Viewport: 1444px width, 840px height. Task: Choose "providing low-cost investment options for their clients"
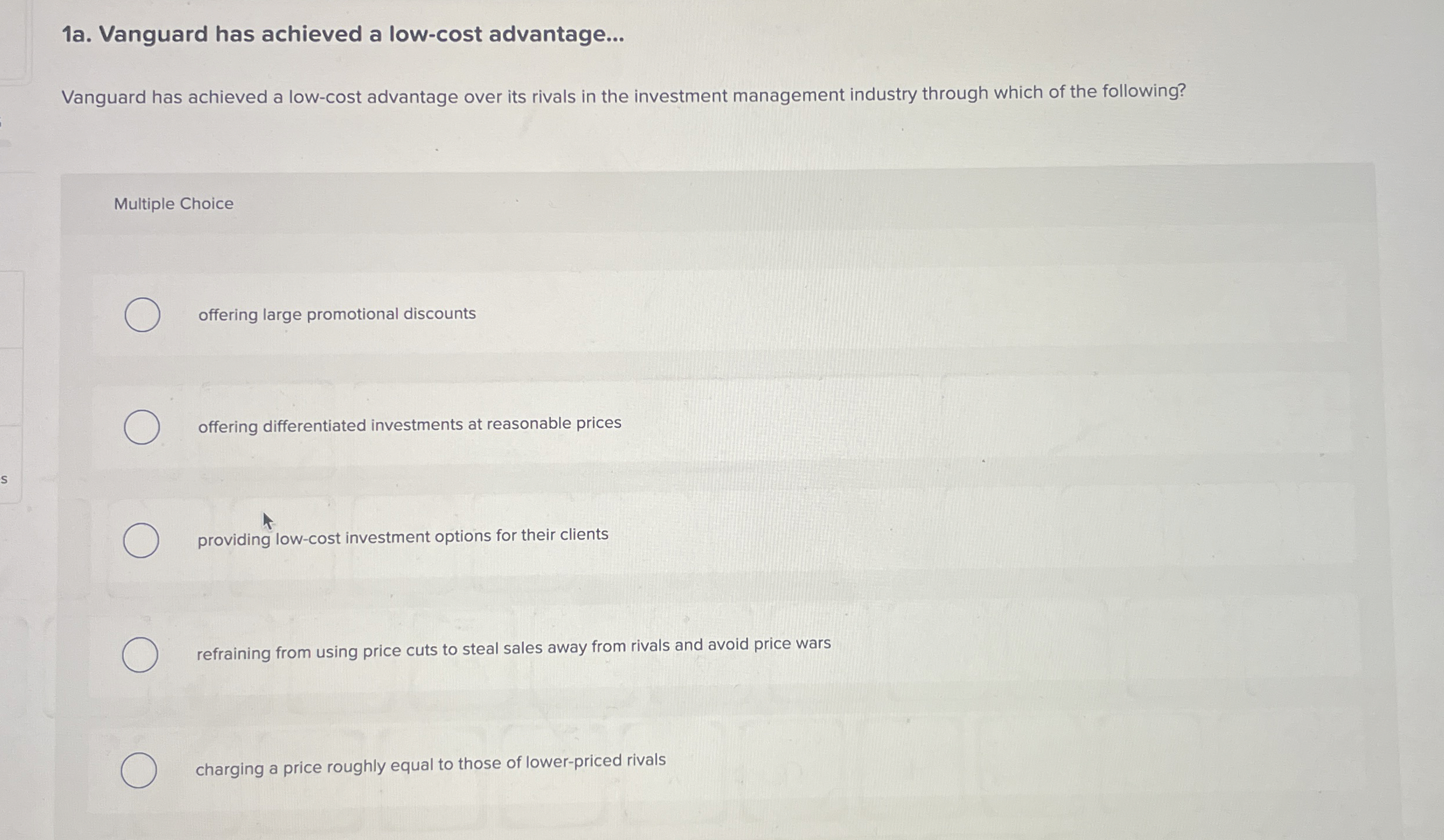pos(142,540)
